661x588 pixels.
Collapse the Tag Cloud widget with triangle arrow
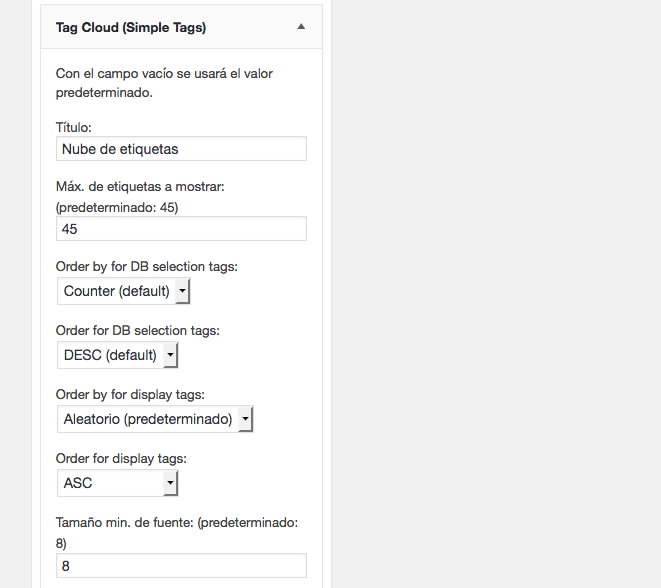[x=301, y=28]
